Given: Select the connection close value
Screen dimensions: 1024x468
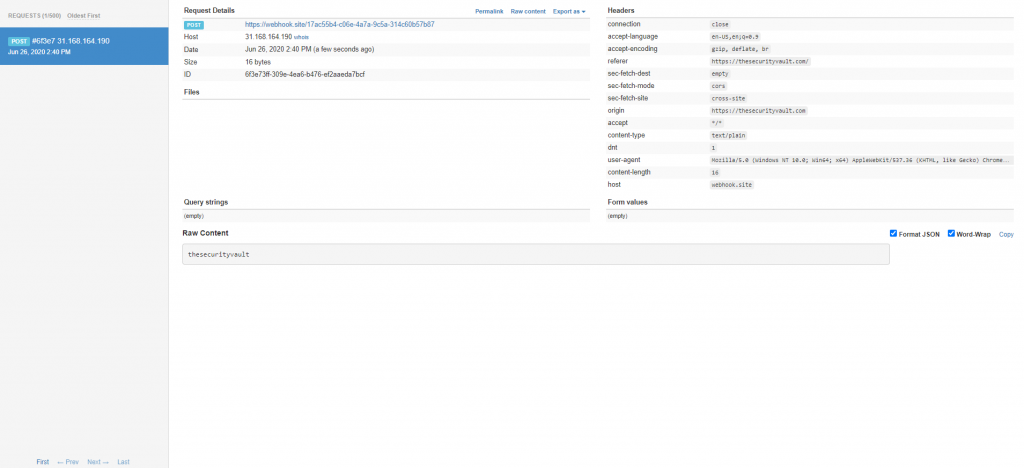Looking at the screenshot, I should click(720, 24).
